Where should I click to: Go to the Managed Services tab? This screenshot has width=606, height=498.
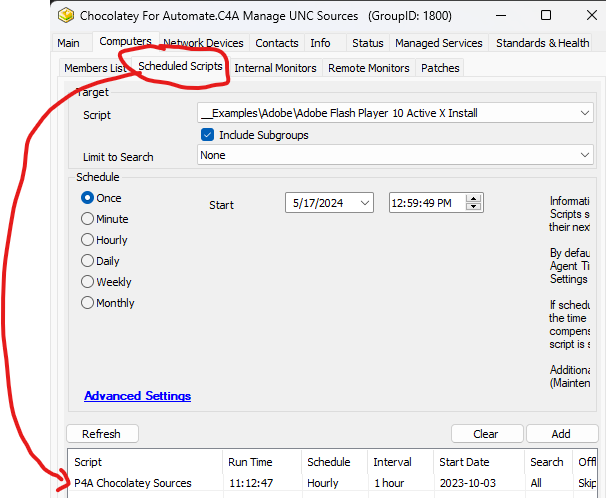pos(439,43)
